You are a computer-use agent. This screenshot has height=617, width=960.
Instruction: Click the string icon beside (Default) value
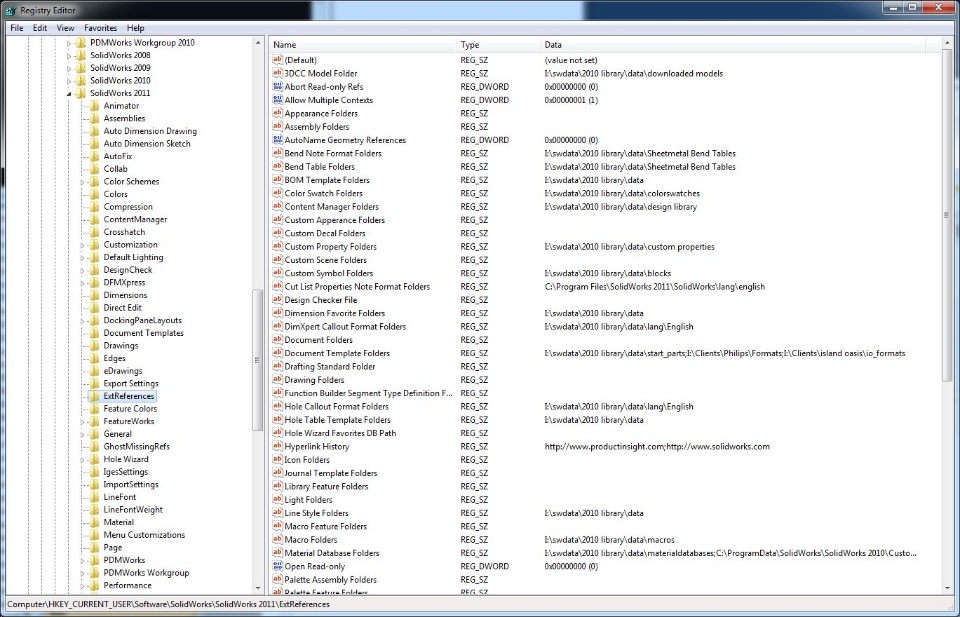(277, 60)
